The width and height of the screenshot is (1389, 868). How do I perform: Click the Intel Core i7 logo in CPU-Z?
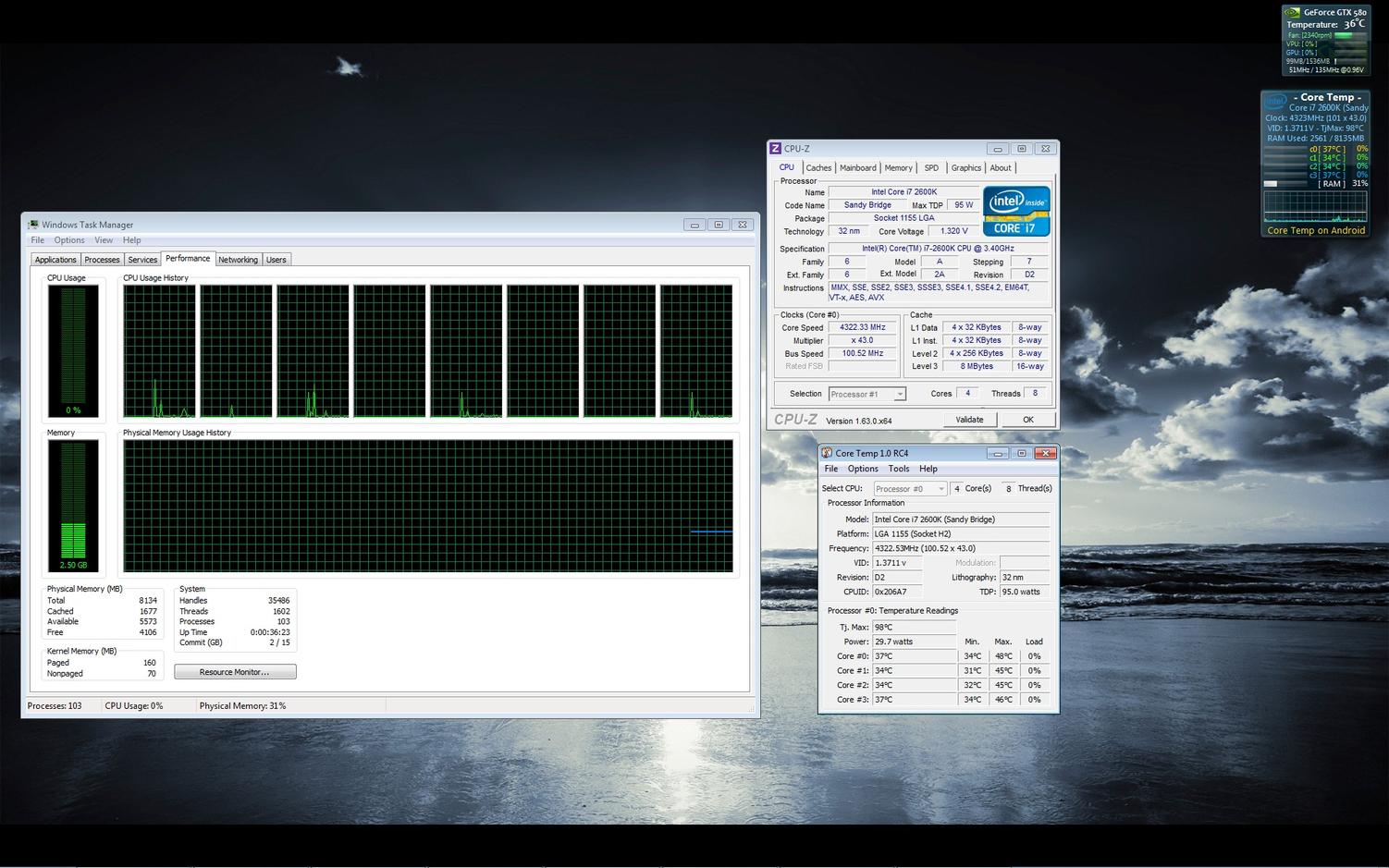click(x=1016, y=212)
